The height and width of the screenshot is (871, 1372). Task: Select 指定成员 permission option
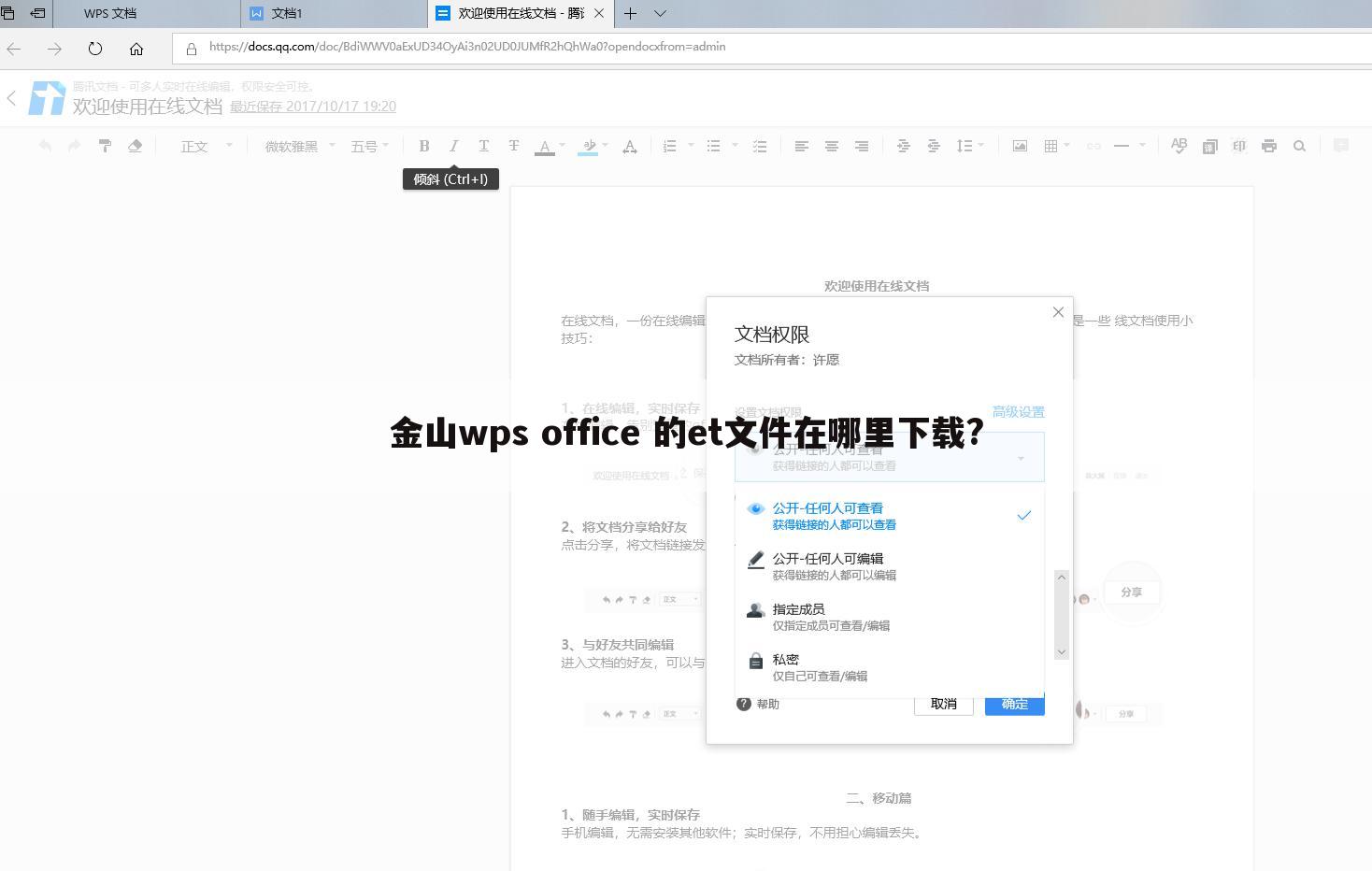pyautogui.click(x=889, y=617)
